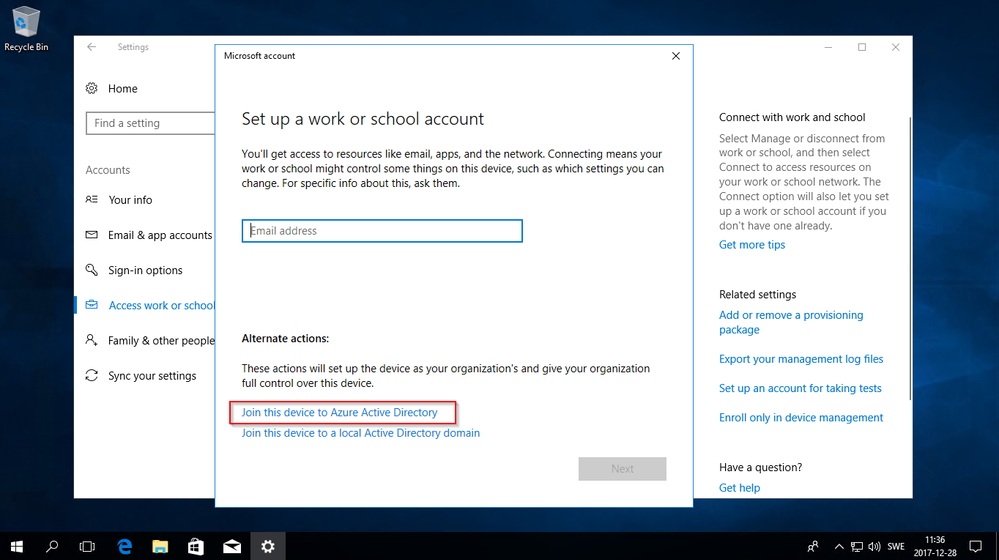
Task: Click Add or remove a provisioning package
Action: click(791, 322)
